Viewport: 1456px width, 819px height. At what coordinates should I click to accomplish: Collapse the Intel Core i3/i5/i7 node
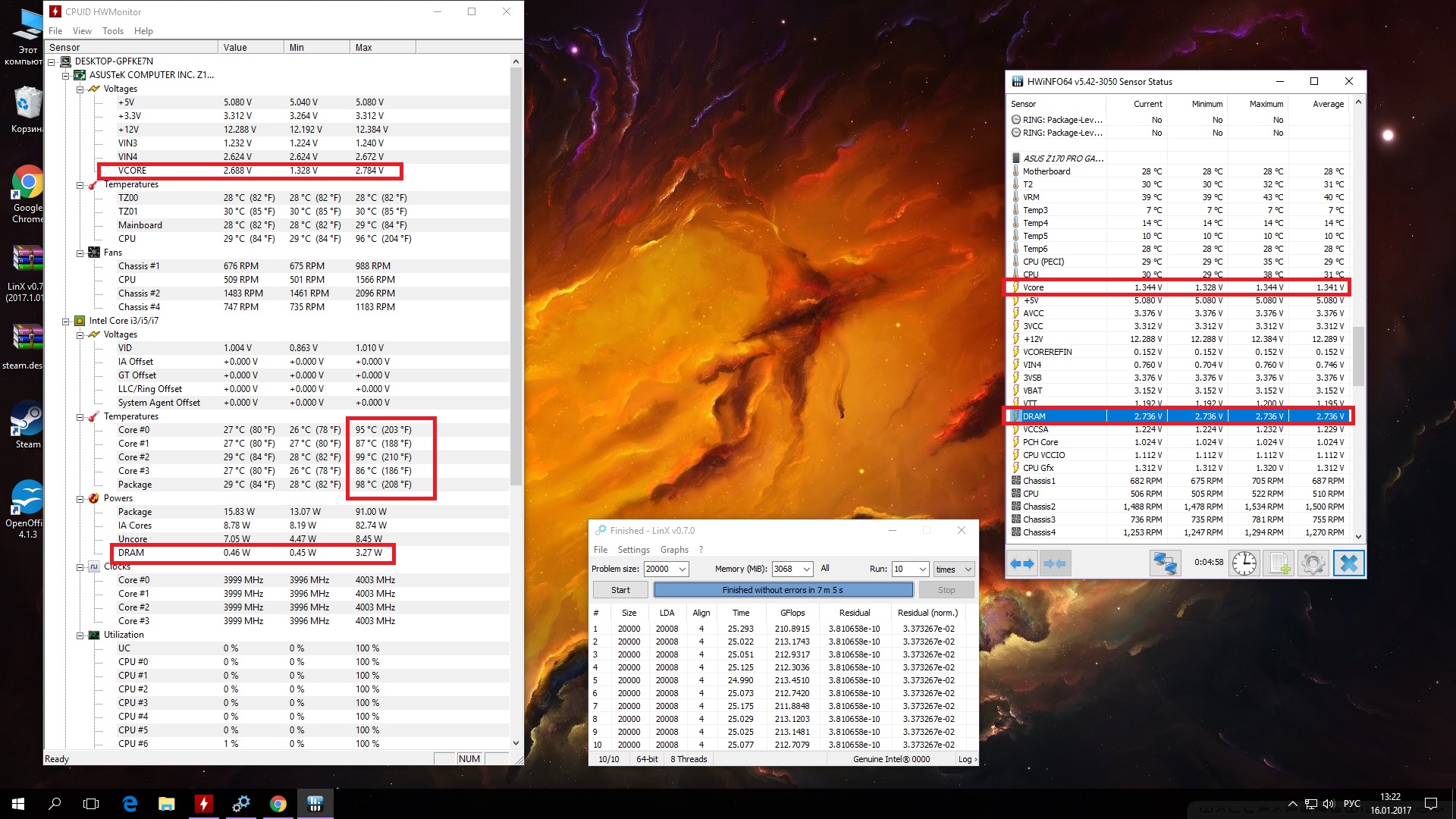[66, 321]
